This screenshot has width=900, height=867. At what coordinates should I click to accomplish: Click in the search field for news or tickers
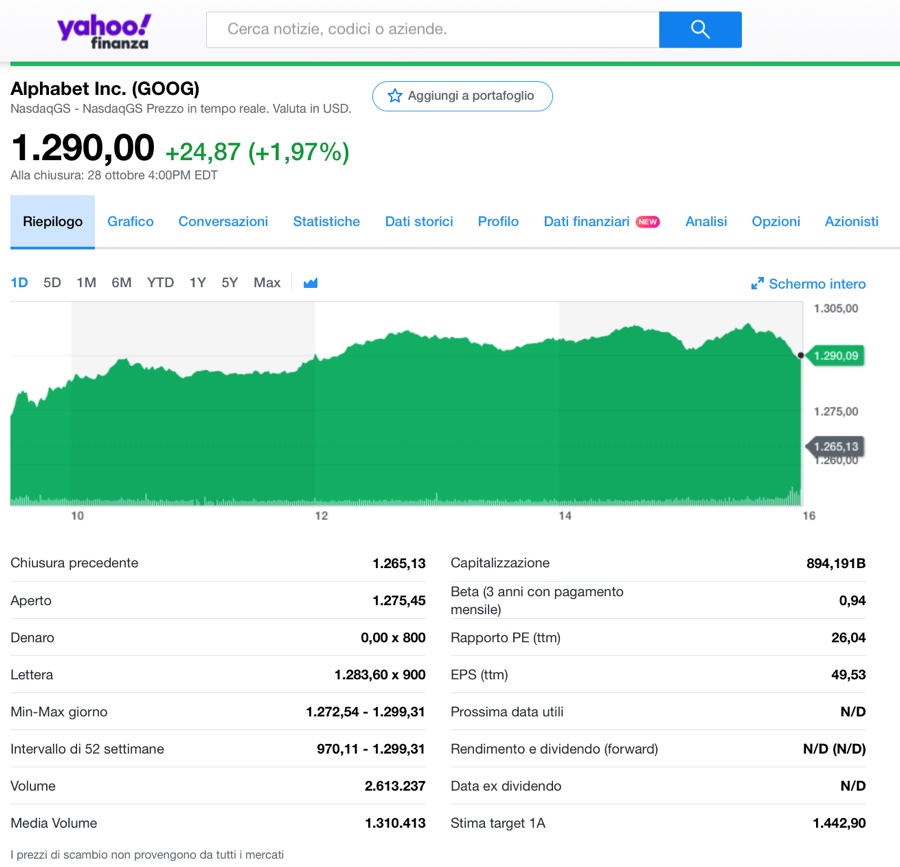point(433,30)
